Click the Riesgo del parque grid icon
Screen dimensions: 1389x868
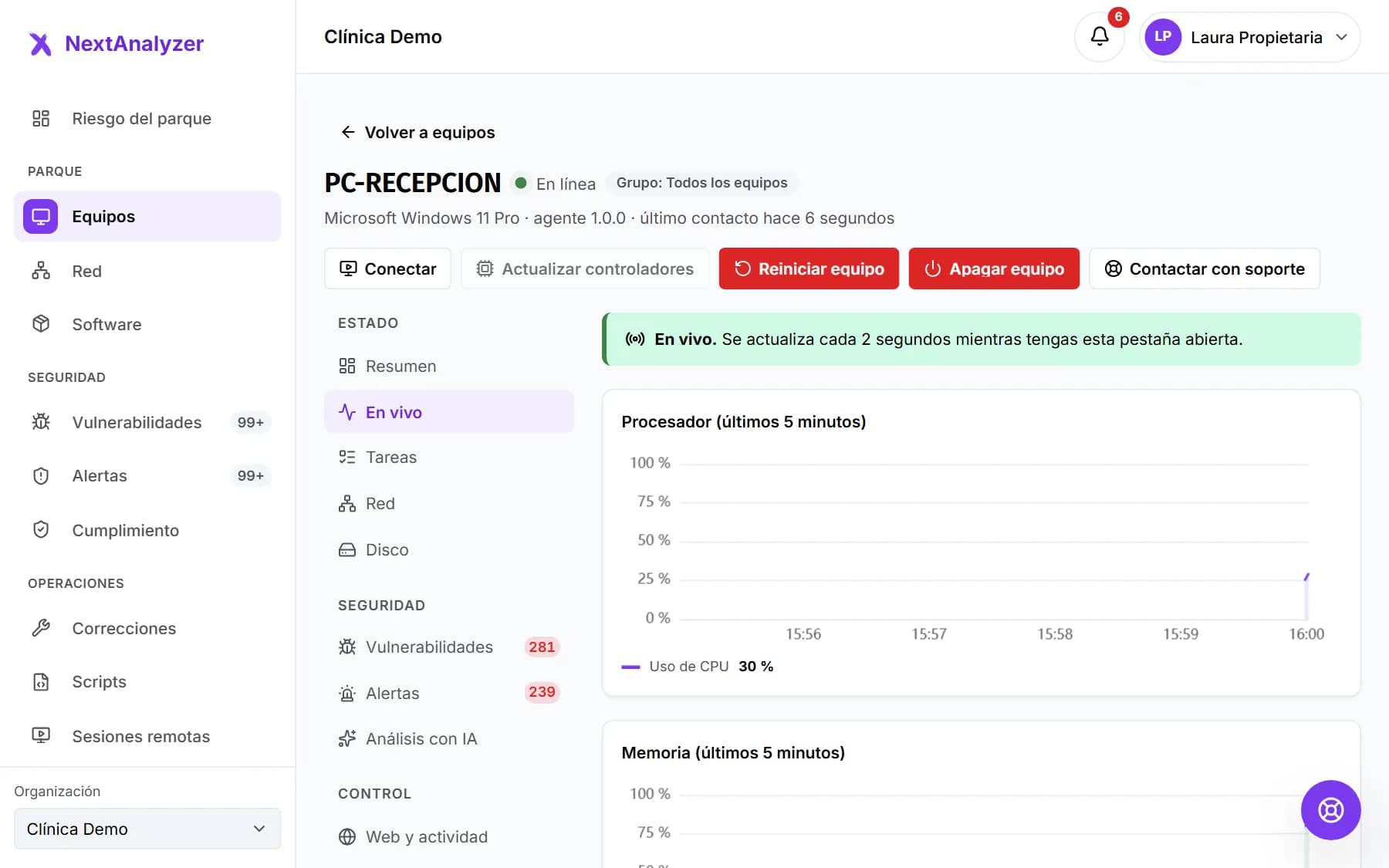tap(41, 118)
